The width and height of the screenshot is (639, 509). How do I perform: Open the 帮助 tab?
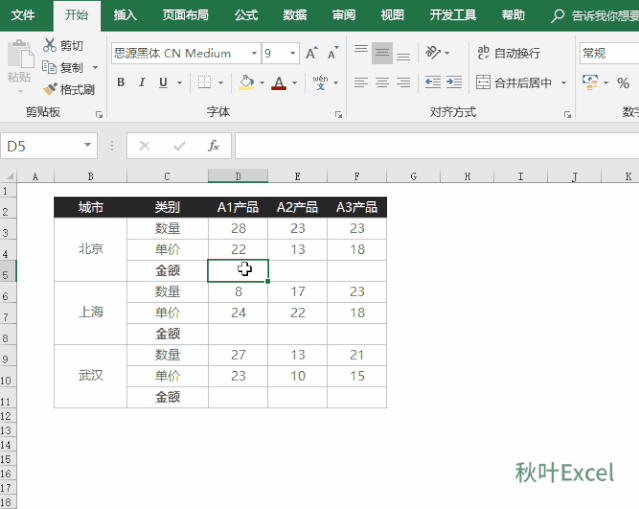(513, 15)
